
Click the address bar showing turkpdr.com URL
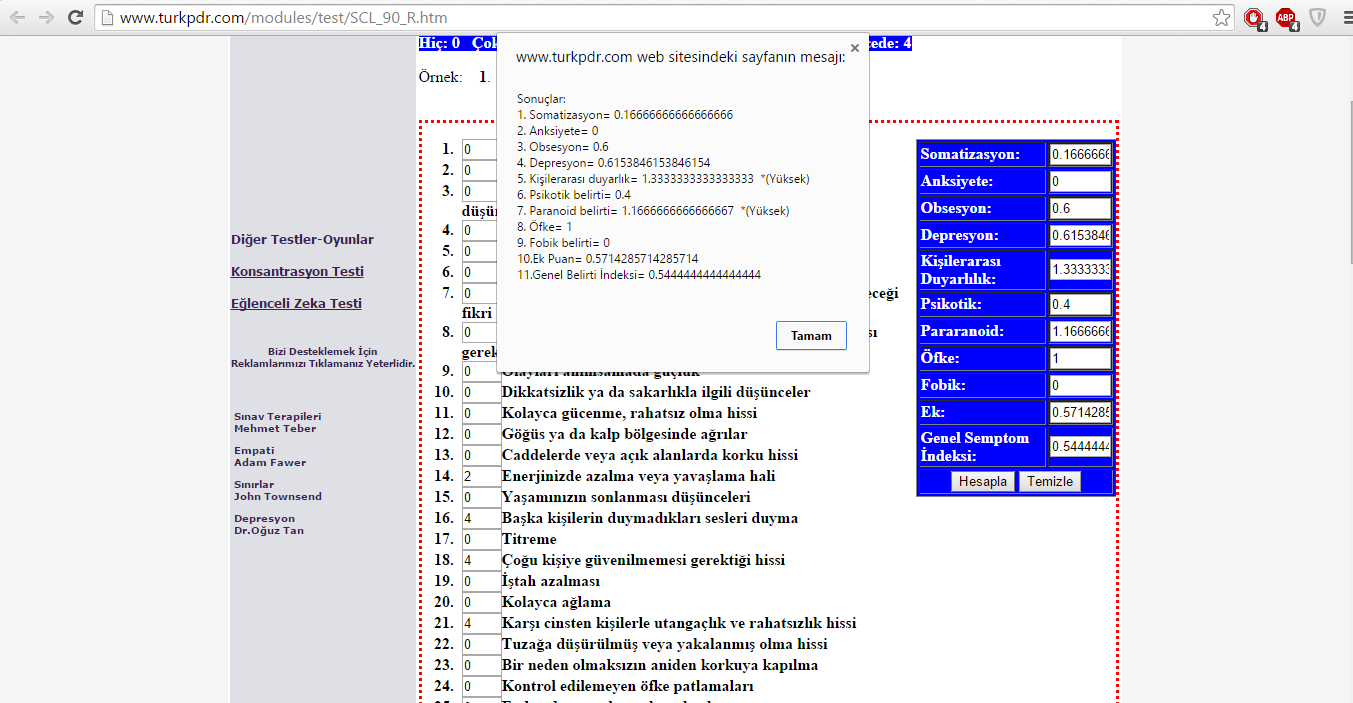pyautogui.click(x=665, y=18)
